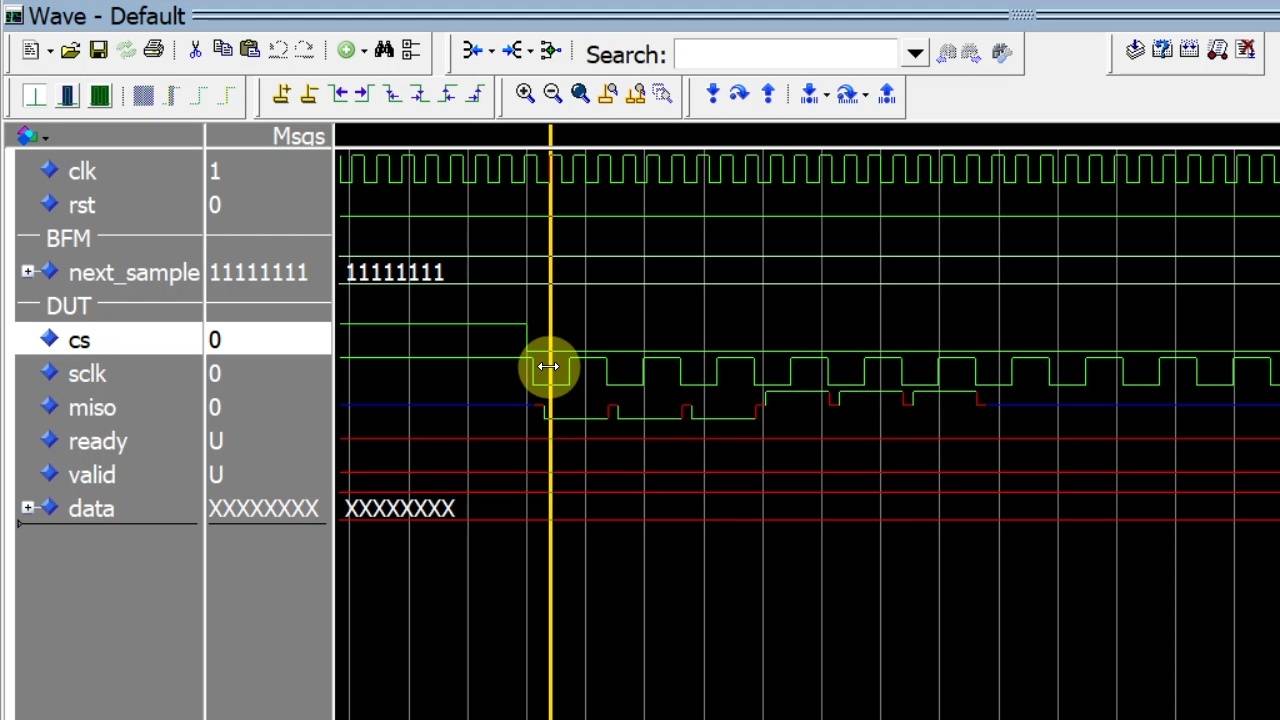
Task: Click the Save floppy disk icon
Action: (98, 50)
